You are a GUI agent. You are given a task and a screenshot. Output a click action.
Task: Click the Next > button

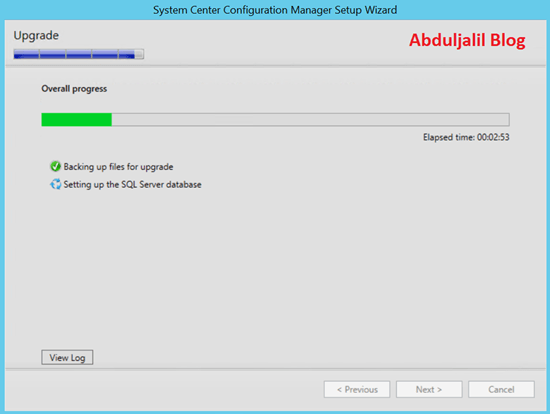[429, 389]
